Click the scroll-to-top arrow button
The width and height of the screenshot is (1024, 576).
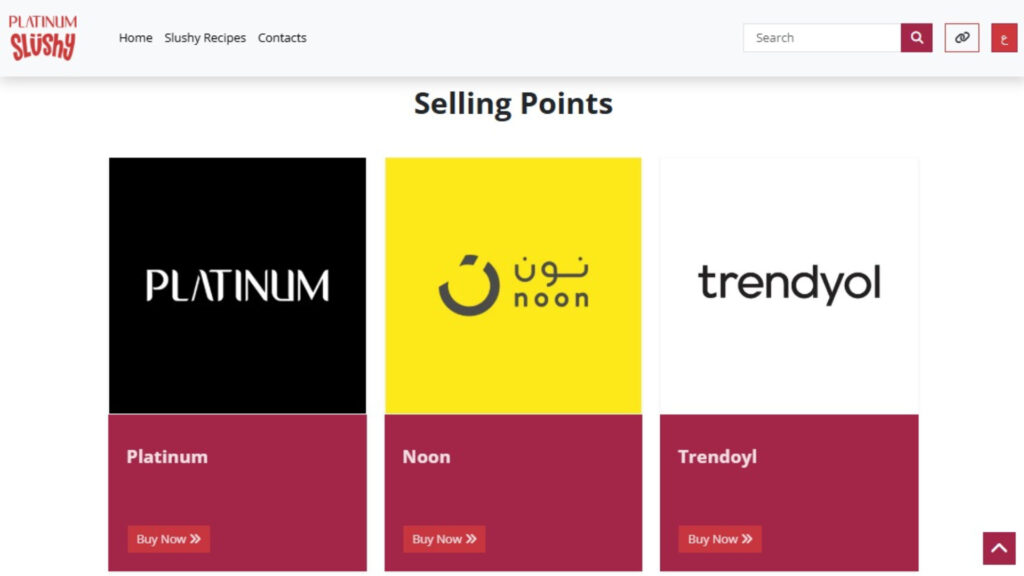[999, 548]
